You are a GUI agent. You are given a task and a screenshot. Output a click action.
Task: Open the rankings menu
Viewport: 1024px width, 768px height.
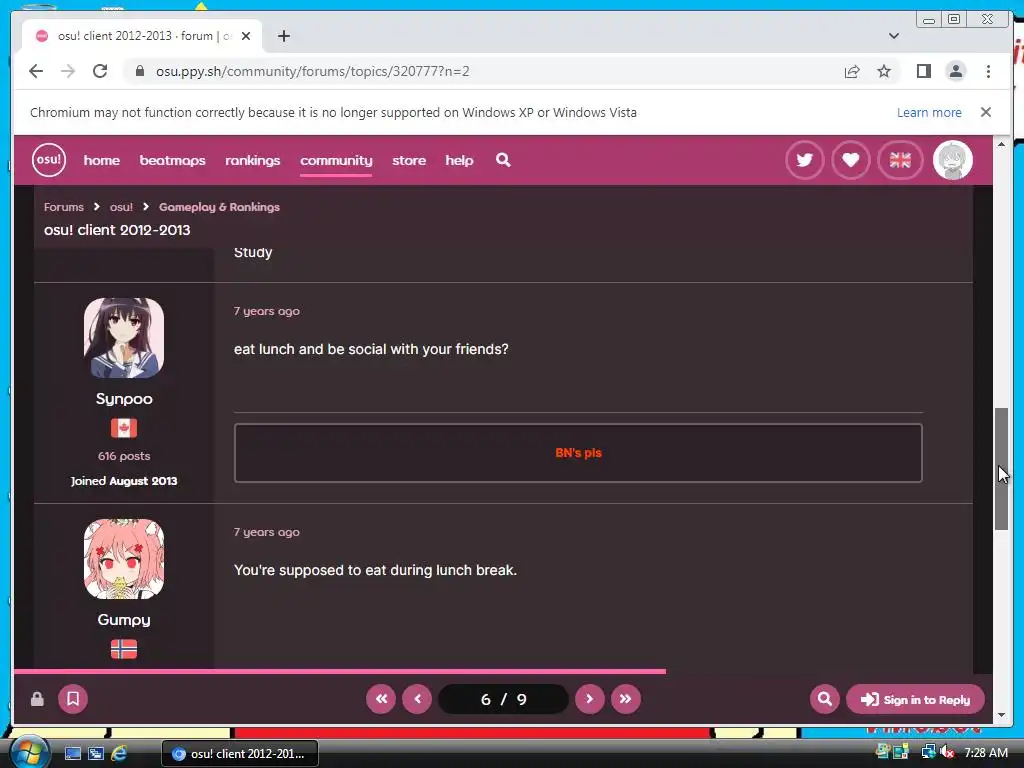(253, 160)
